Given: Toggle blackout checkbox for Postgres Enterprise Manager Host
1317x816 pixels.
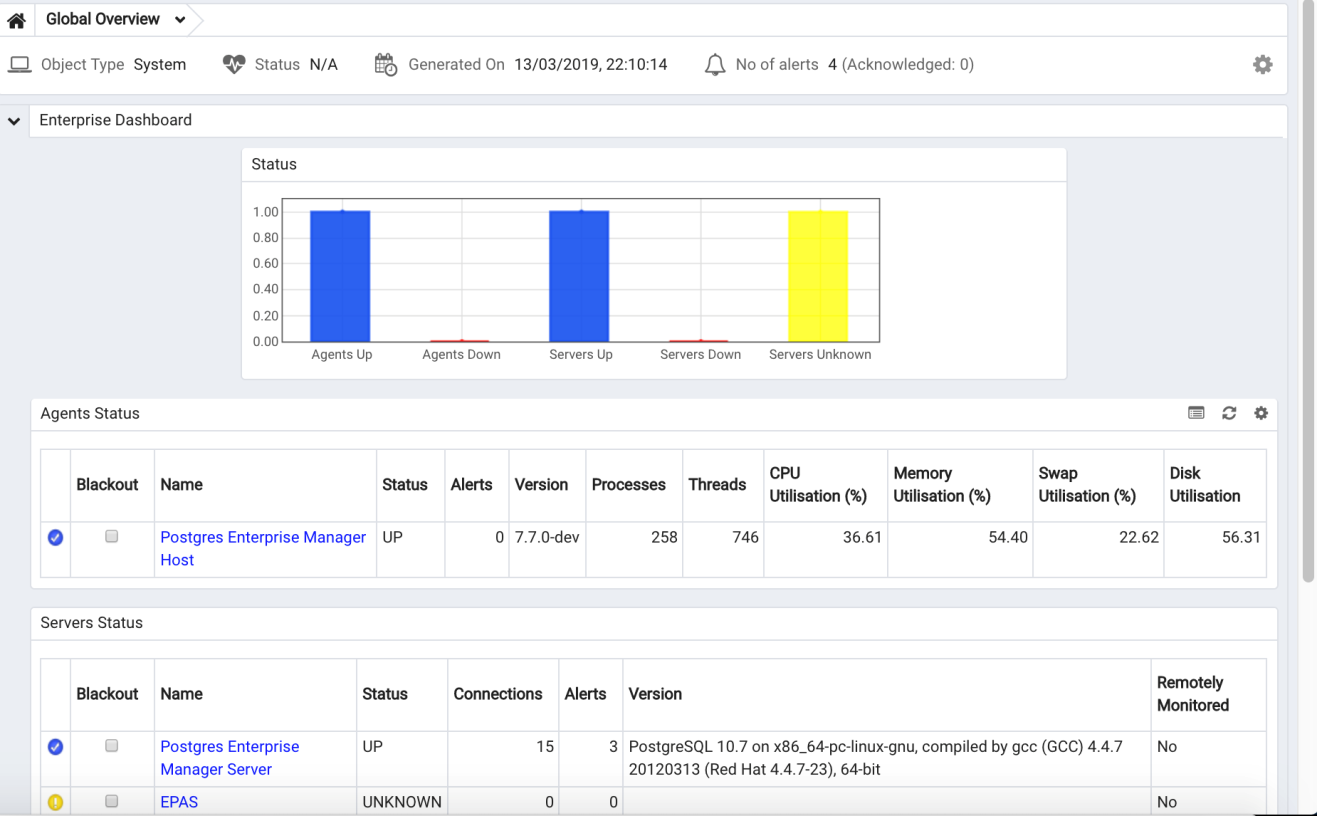Looking at the screenshot, I should 112,536.
